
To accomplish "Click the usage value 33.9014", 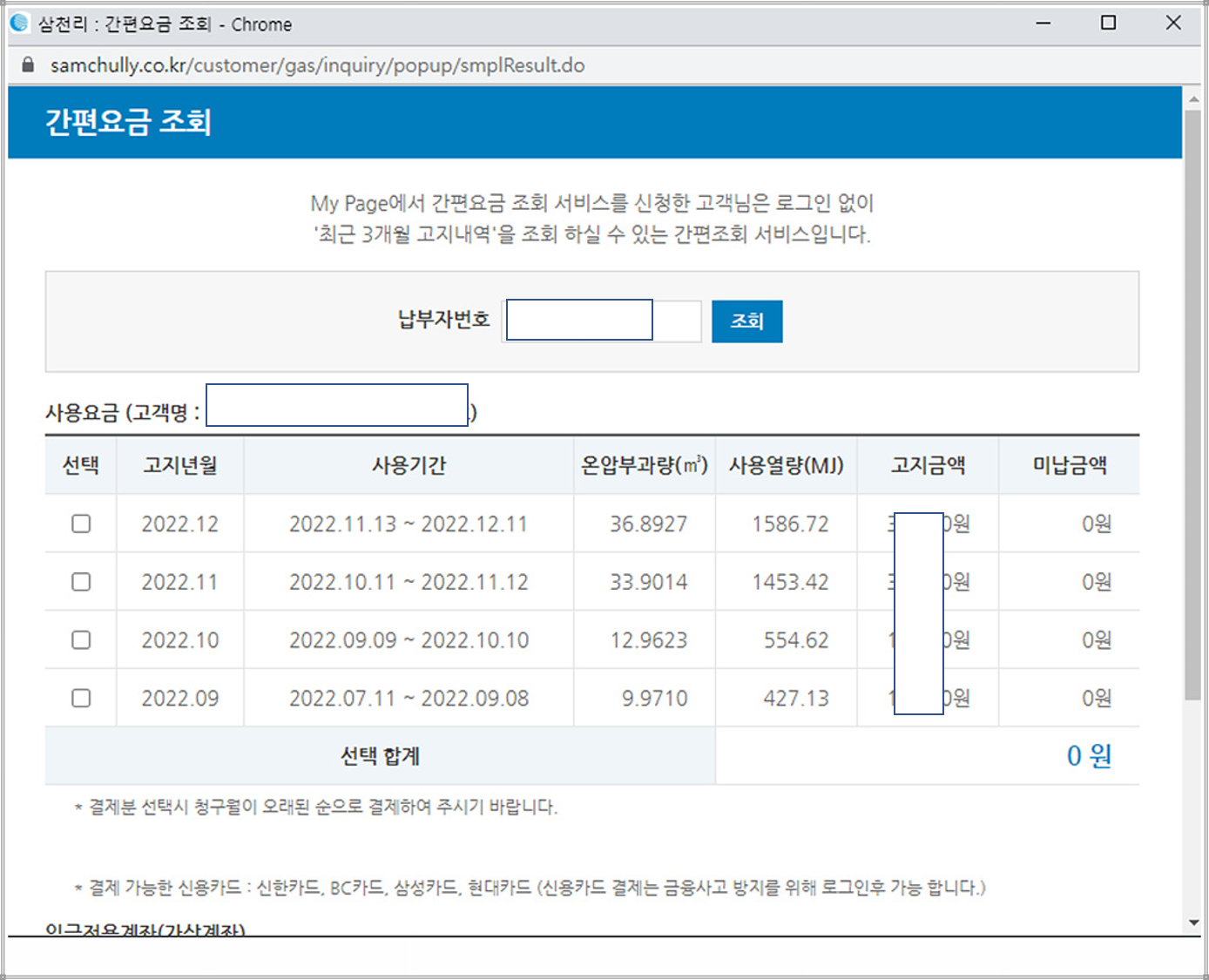I will (x=648, y=582).
